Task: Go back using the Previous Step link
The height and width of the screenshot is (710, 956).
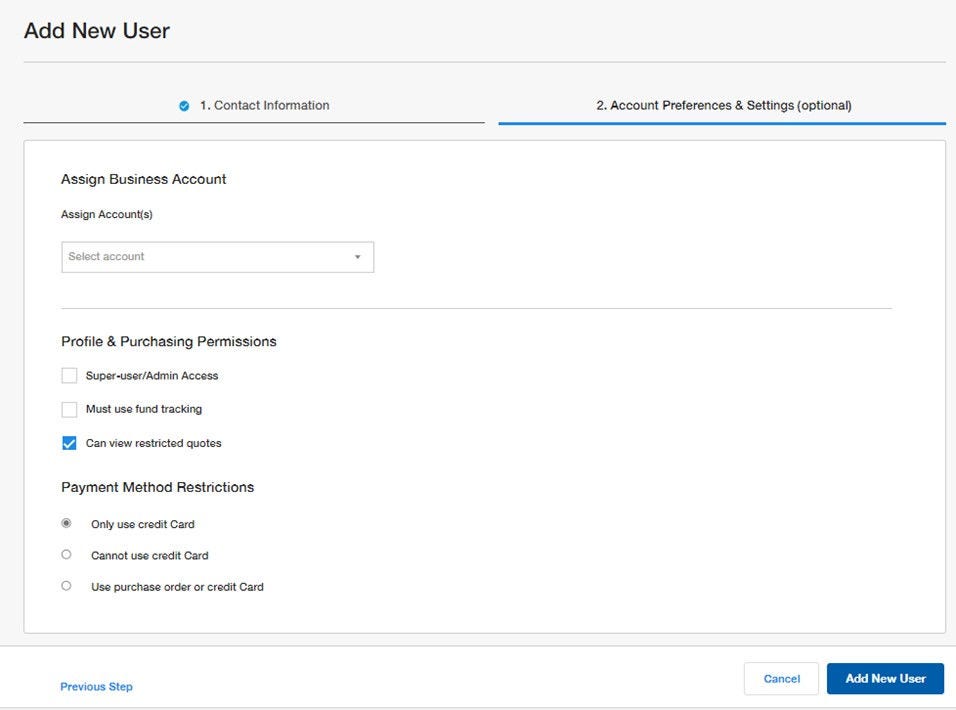Action: coord(95,686)
